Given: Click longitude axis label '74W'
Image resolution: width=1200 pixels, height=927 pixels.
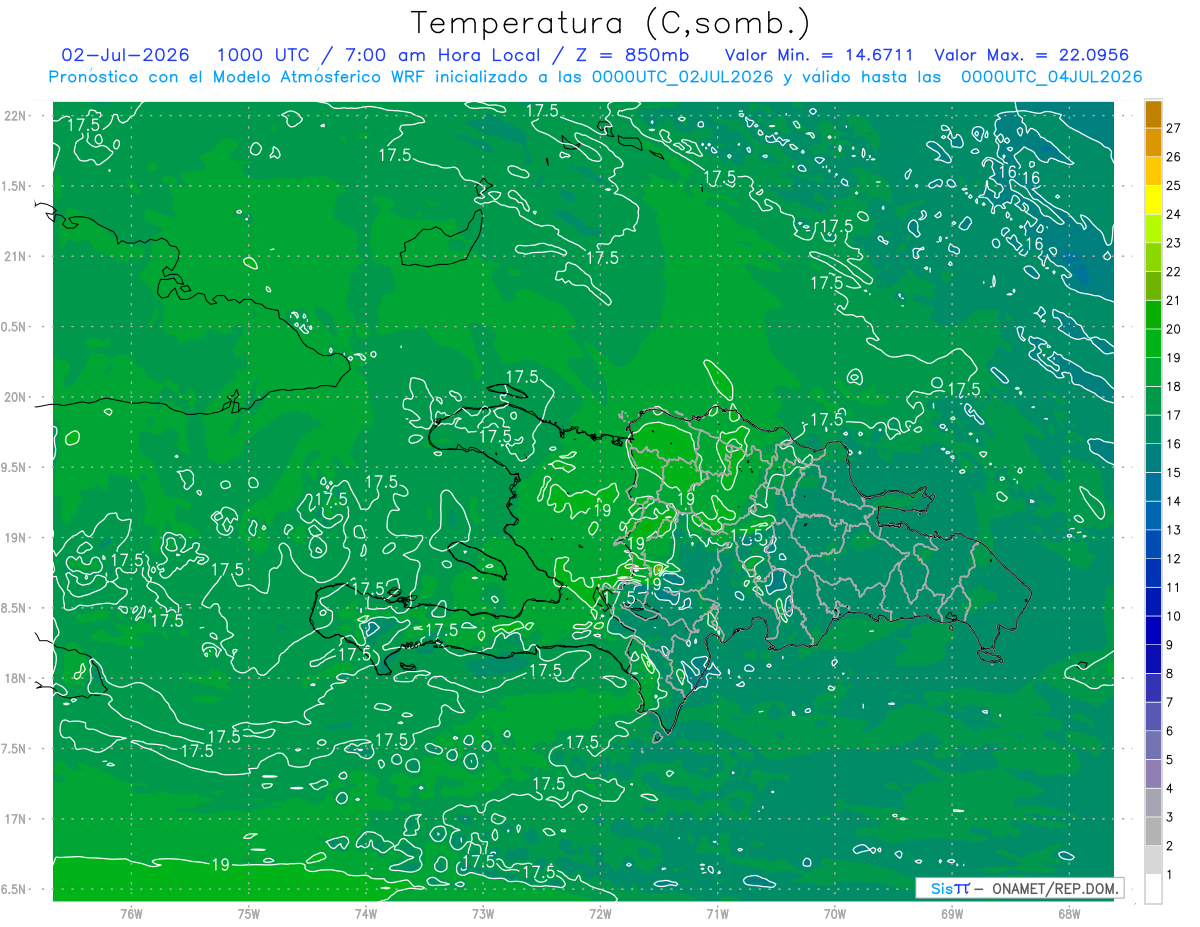Looking at the screenshot, I should point(366,914).
